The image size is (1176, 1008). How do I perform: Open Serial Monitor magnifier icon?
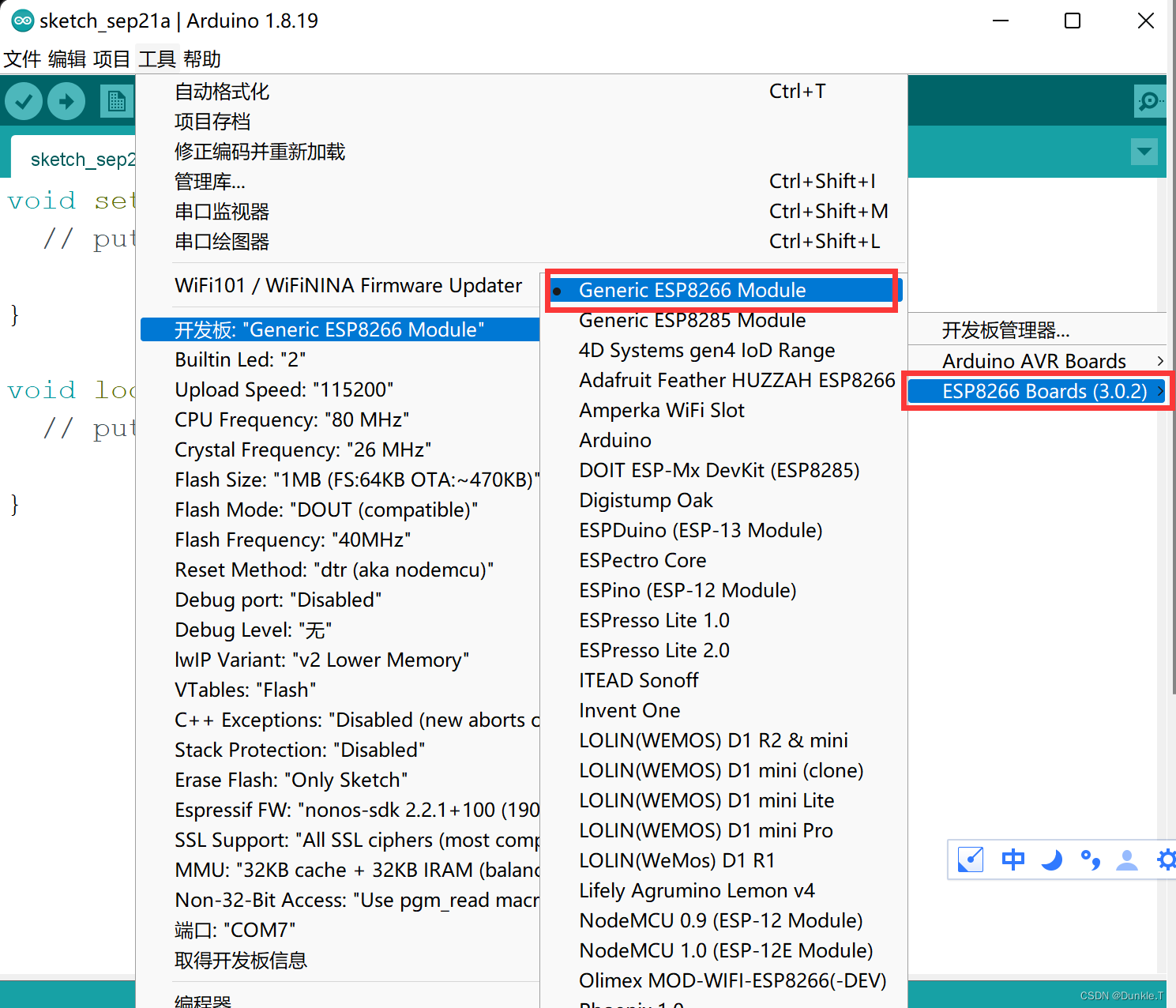click(1149, 101)
